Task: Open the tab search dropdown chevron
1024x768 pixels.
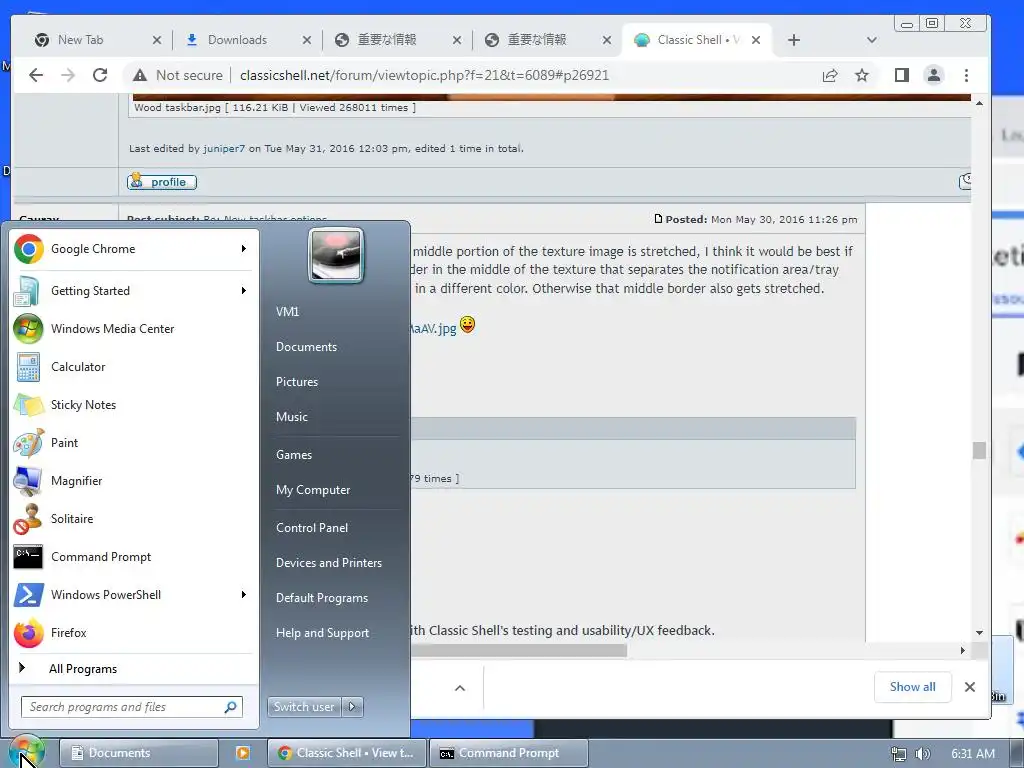Action: pyautogui.click(x=871, y=40)
